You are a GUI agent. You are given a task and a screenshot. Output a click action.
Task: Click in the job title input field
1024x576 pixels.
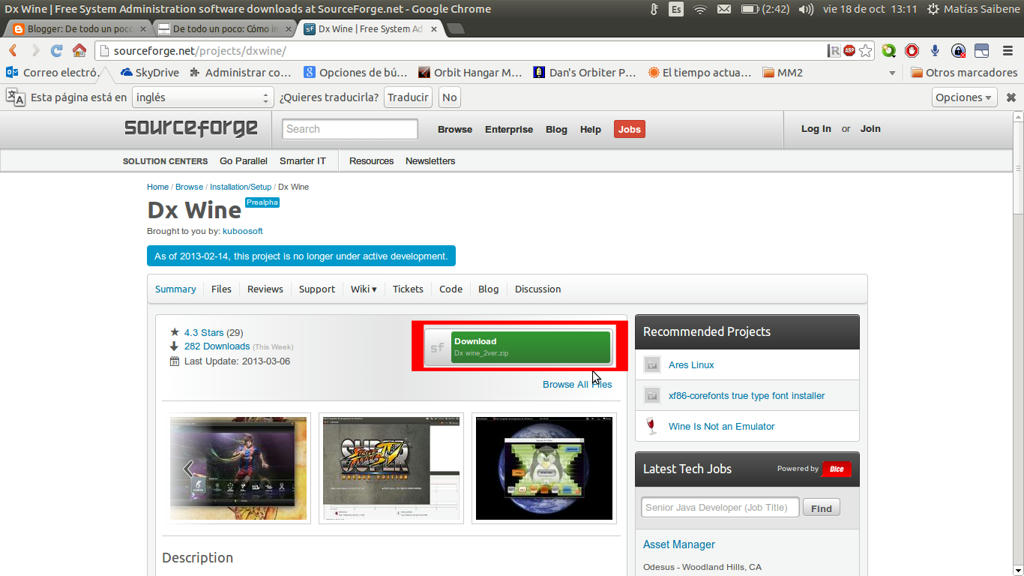720,507
